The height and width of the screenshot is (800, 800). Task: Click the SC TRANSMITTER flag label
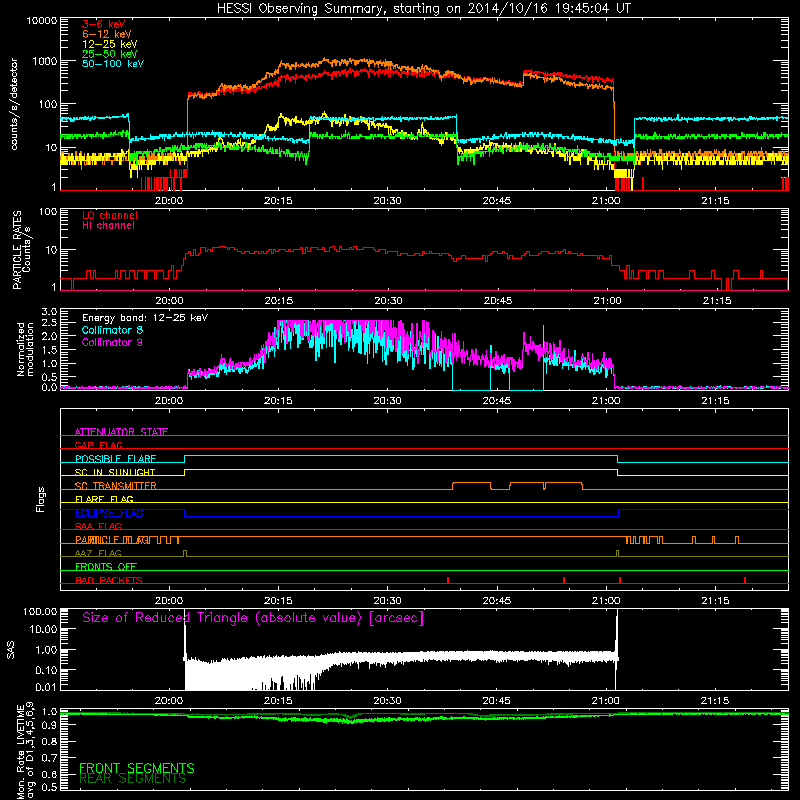[115, 486]
